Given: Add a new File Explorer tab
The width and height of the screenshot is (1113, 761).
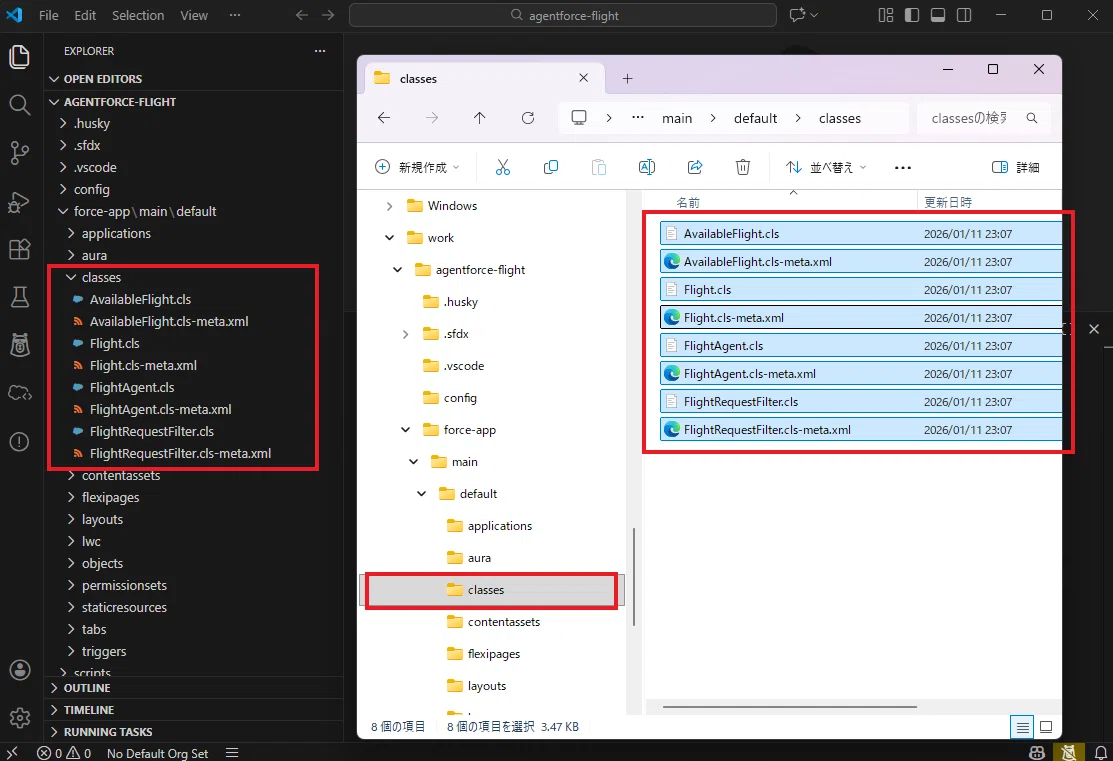Looking at the screenshot, I should point(627,79).
